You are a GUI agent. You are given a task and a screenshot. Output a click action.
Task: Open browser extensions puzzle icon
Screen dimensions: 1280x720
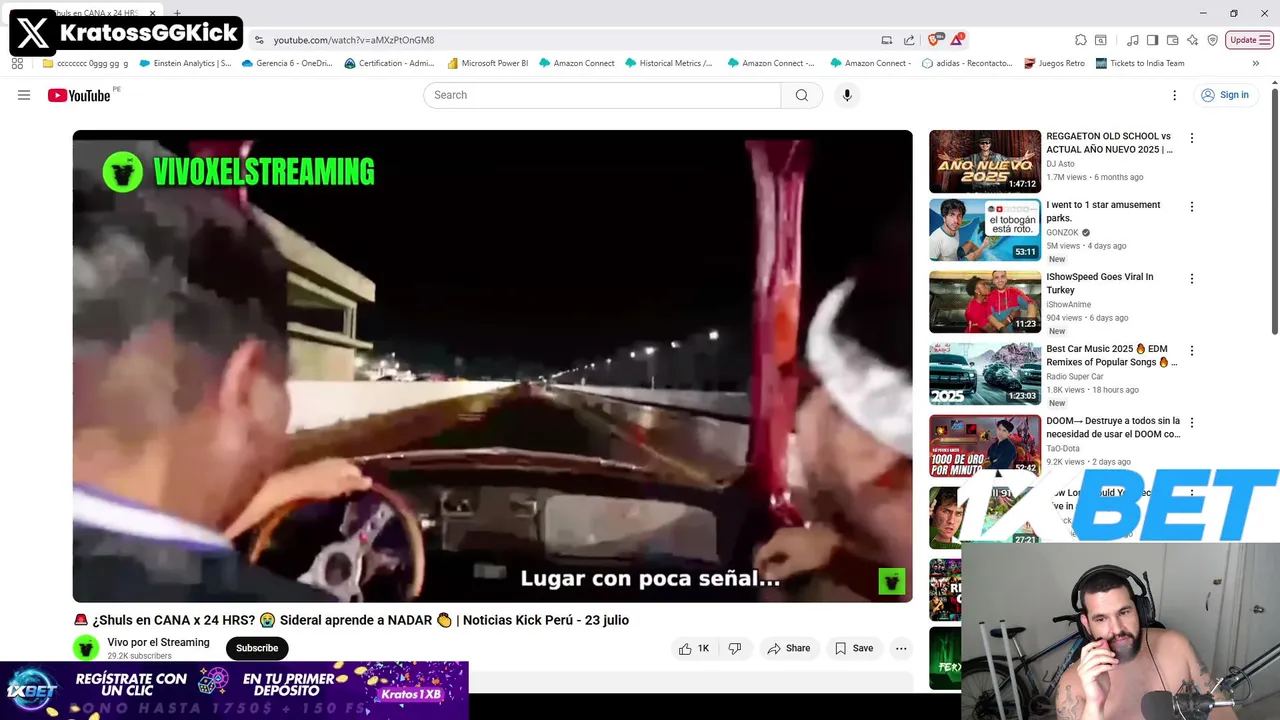click(x=1081, y=40)
